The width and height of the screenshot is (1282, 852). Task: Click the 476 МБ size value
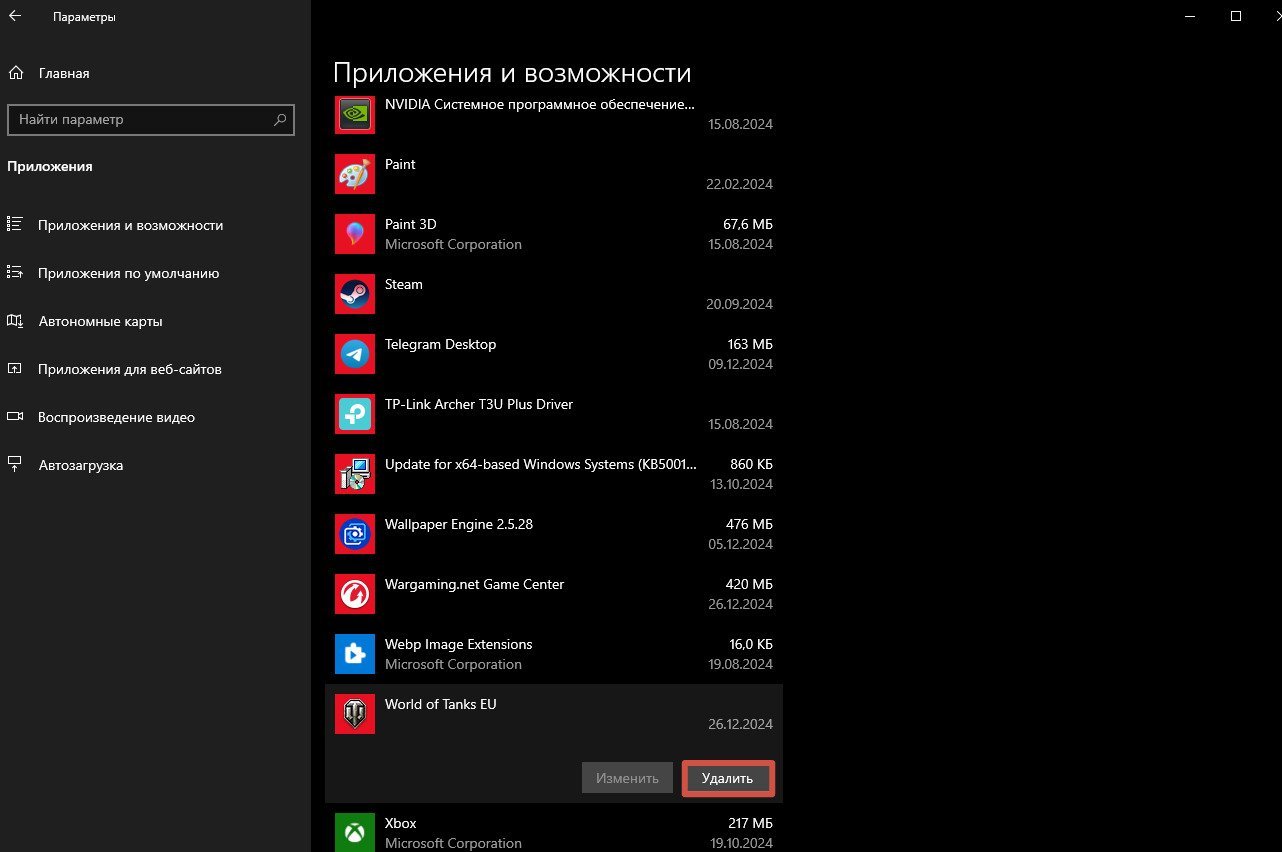tap(749, 524)
